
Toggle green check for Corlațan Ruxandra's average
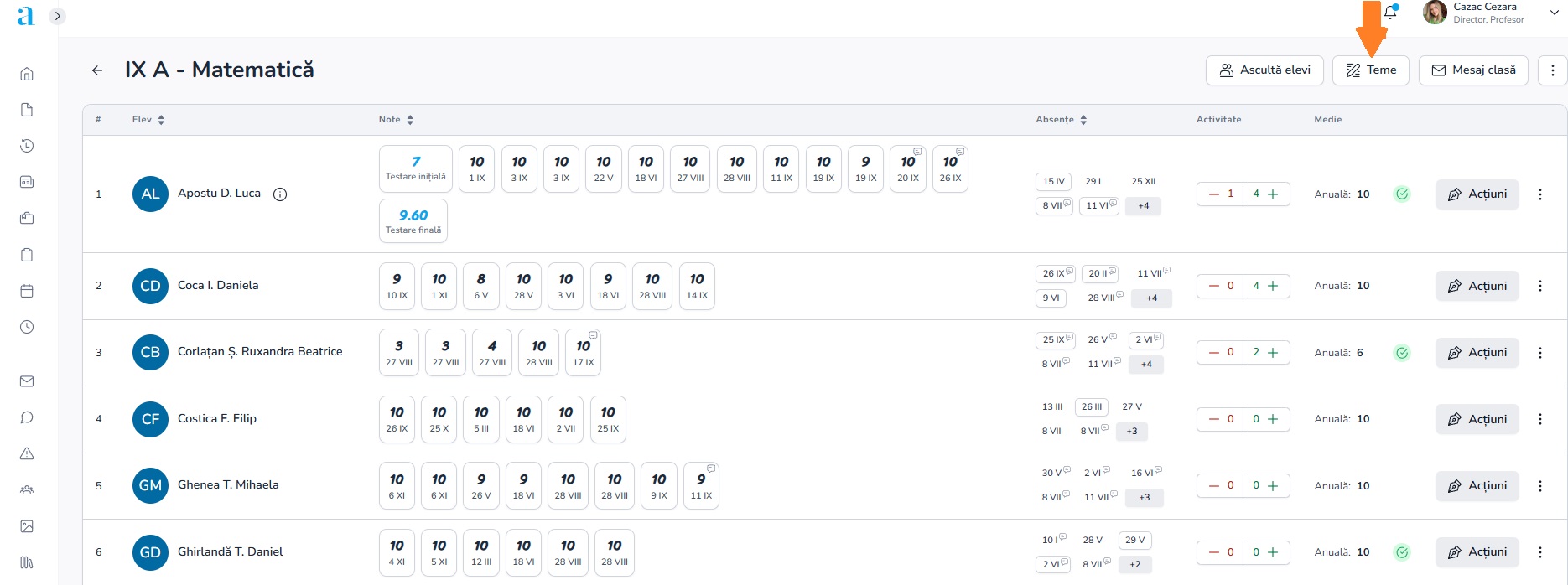[1401, 353]
